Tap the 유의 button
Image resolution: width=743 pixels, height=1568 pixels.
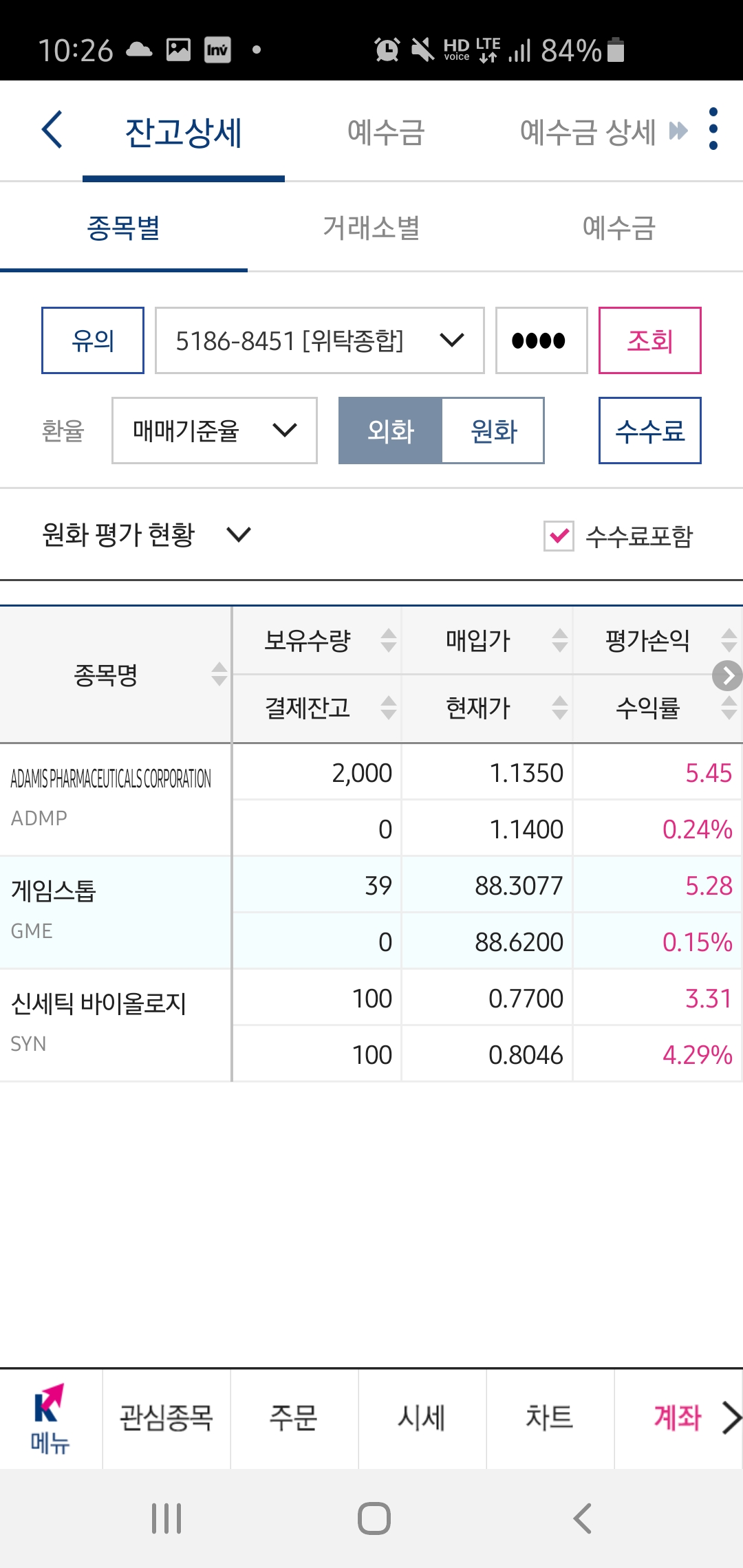93,340
